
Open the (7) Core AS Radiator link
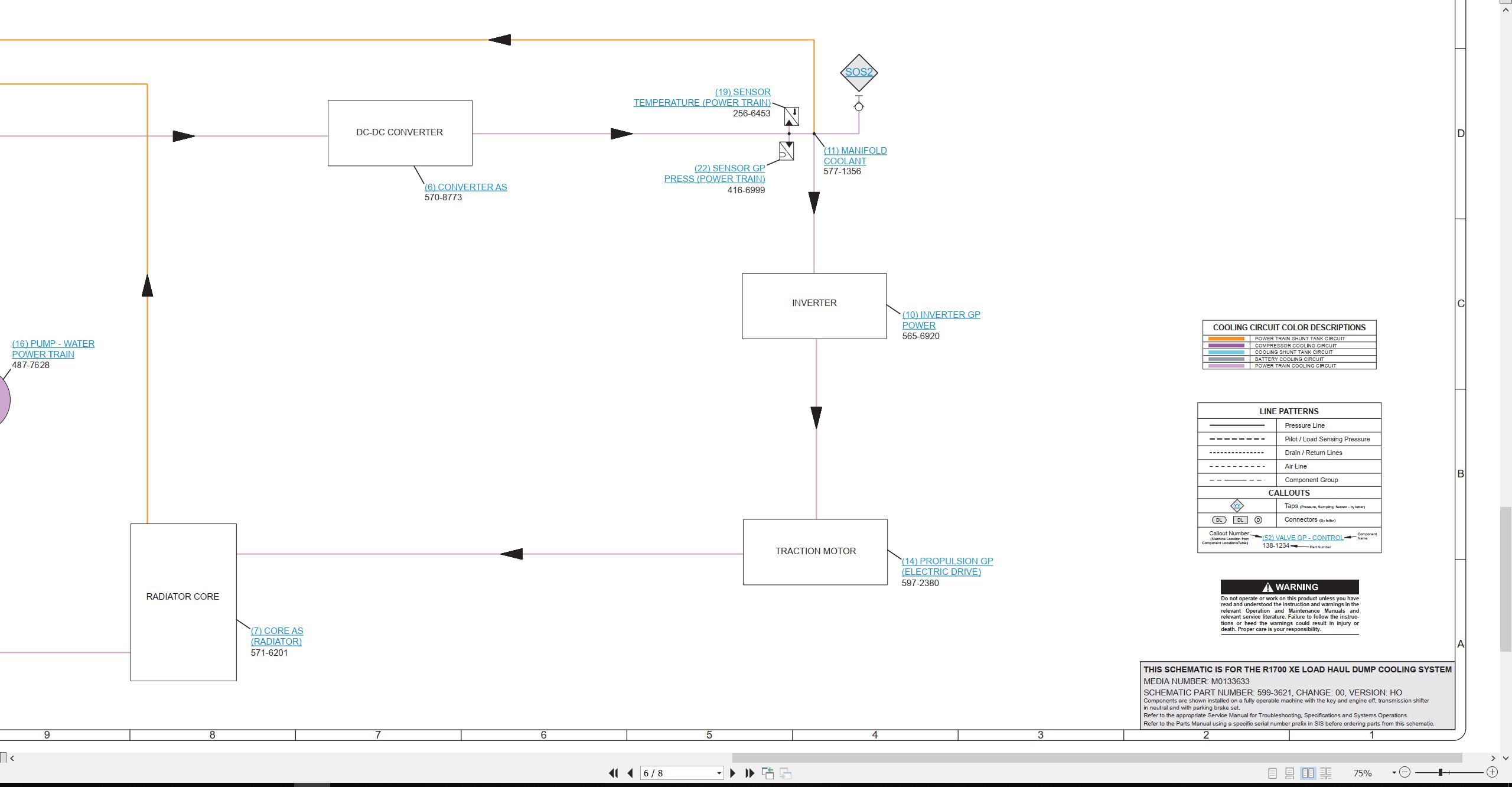(276, 636)
